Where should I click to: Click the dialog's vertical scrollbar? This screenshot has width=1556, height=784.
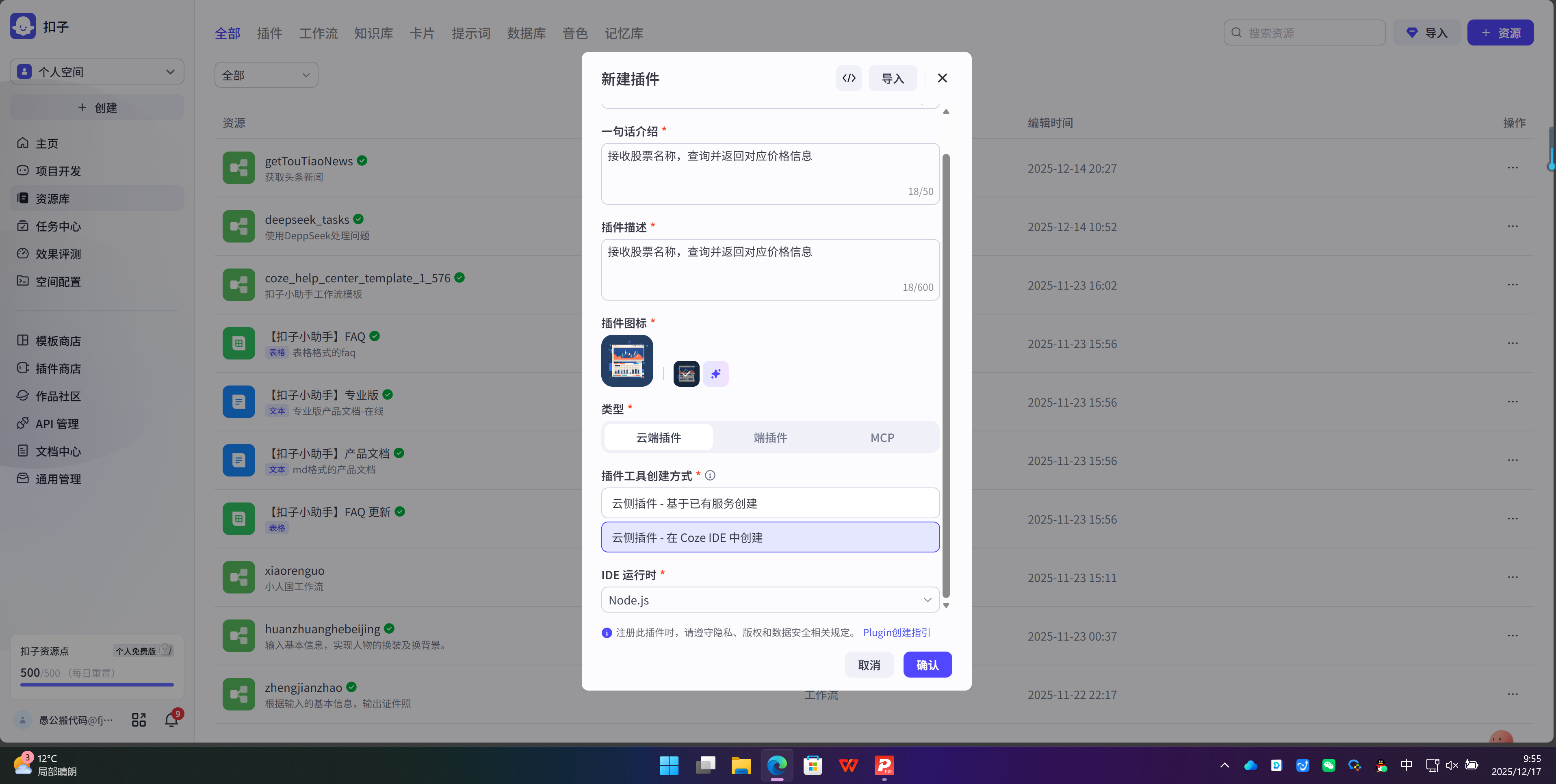[x=946, y=375]
